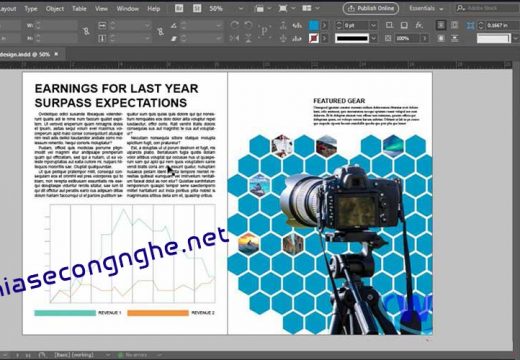
Task: Open the Window menu
Action: tap(128, 9)
